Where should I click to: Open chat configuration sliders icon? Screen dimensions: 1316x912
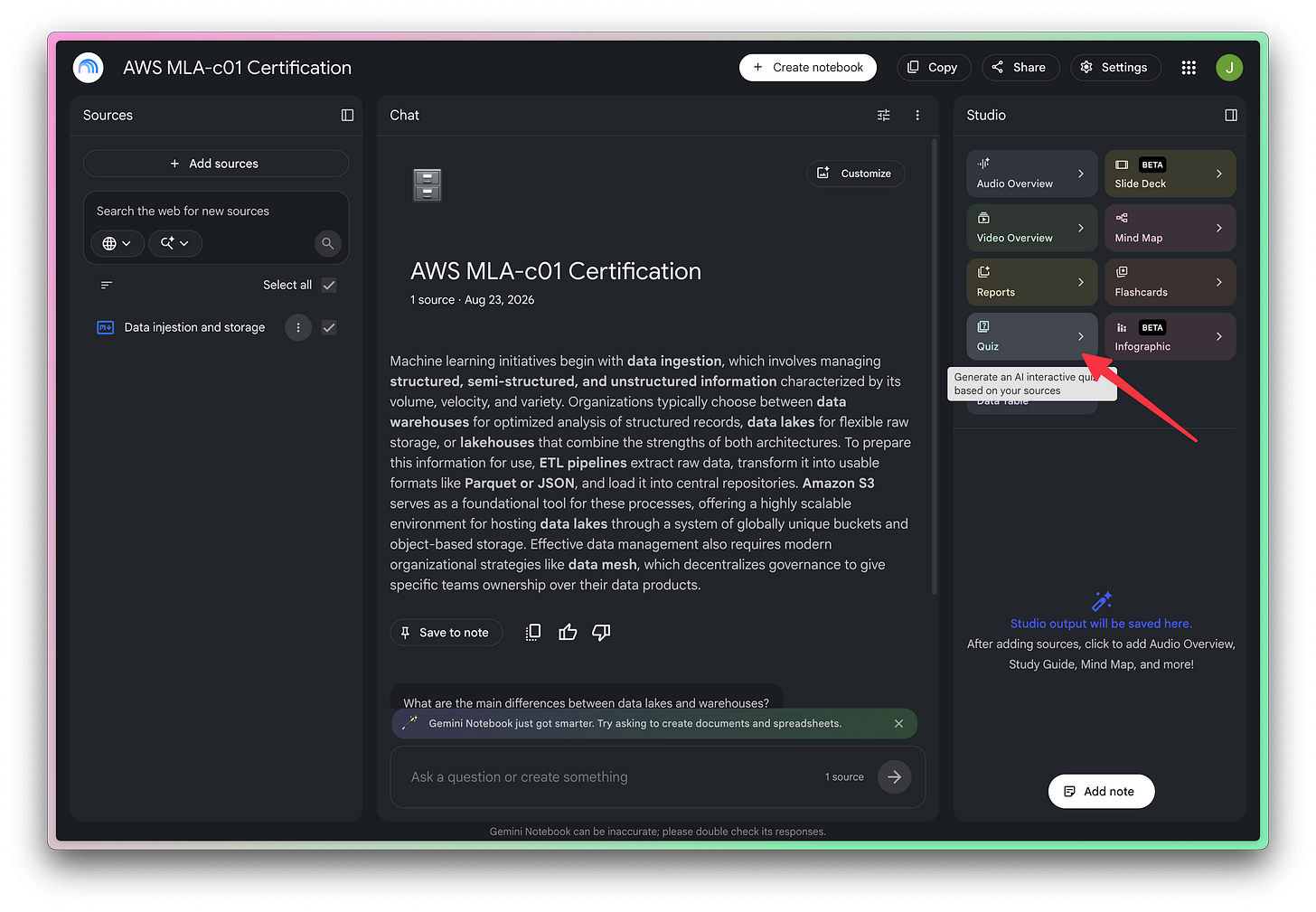point(884,115)
